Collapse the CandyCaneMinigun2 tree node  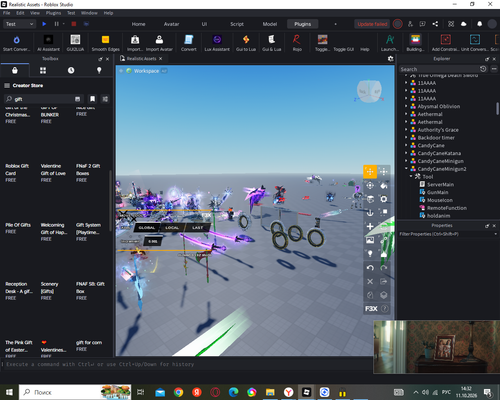[x=406, y=169]
